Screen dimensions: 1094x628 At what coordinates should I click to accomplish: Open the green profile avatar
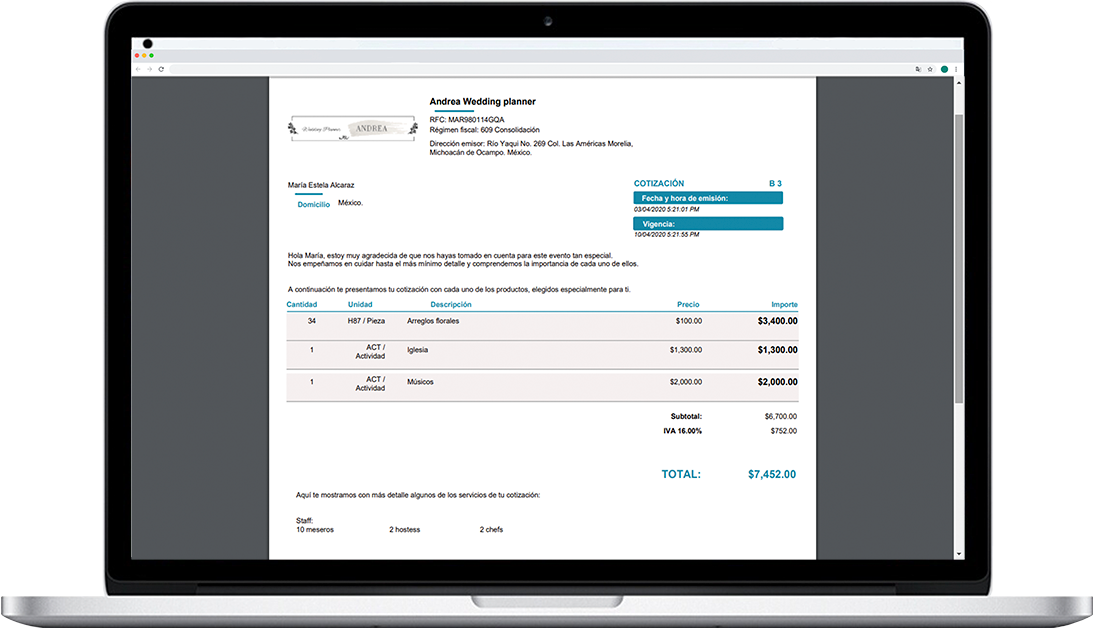click(944, 69)
